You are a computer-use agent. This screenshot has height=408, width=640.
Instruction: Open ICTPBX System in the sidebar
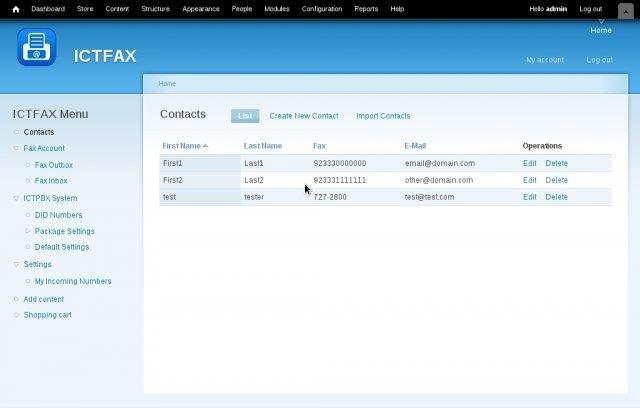click(x=50, y=198)
